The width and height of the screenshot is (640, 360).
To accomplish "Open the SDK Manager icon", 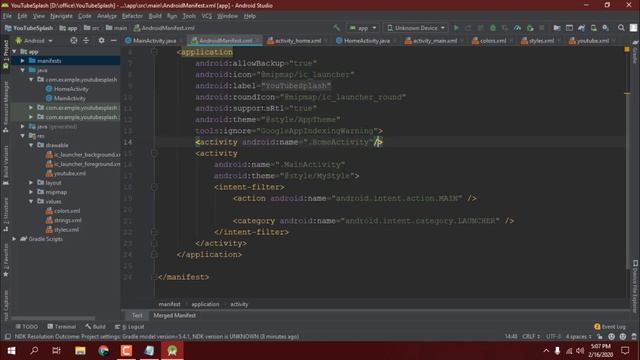I will 606,28.
